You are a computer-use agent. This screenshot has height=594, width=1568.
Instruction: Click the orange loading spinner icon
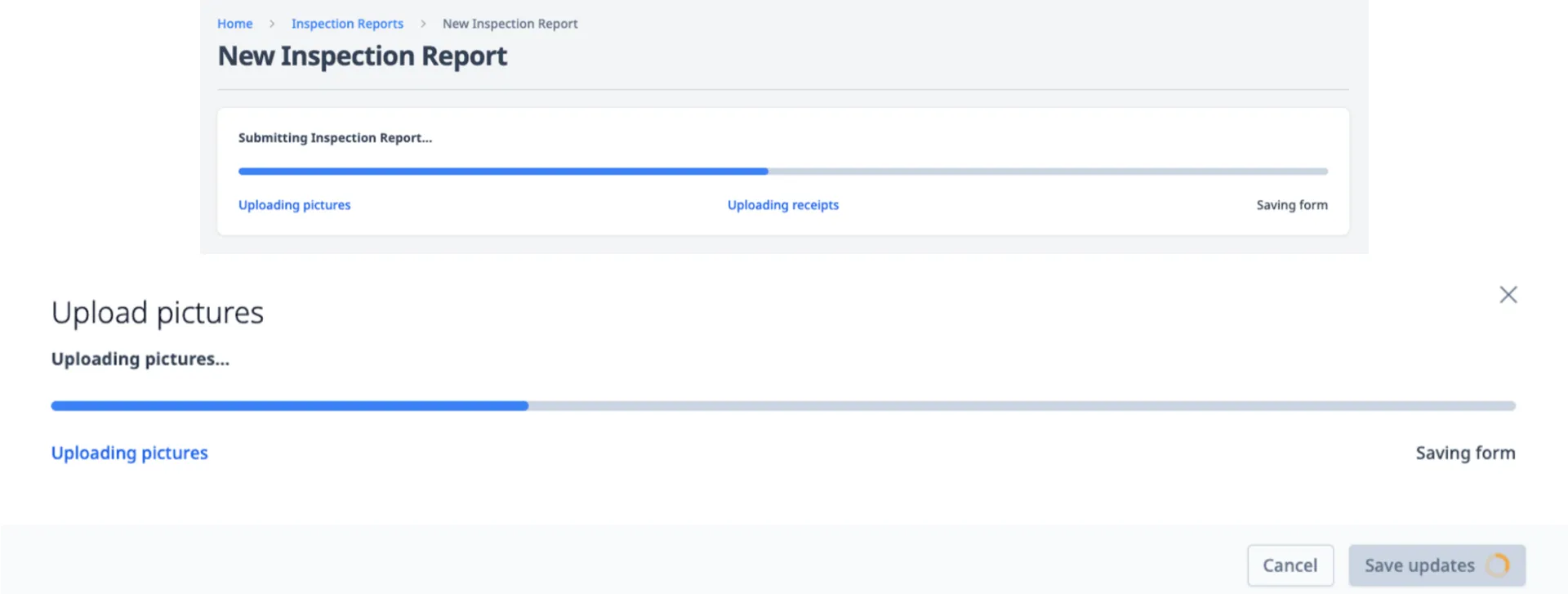click(x=1498, y=565)
